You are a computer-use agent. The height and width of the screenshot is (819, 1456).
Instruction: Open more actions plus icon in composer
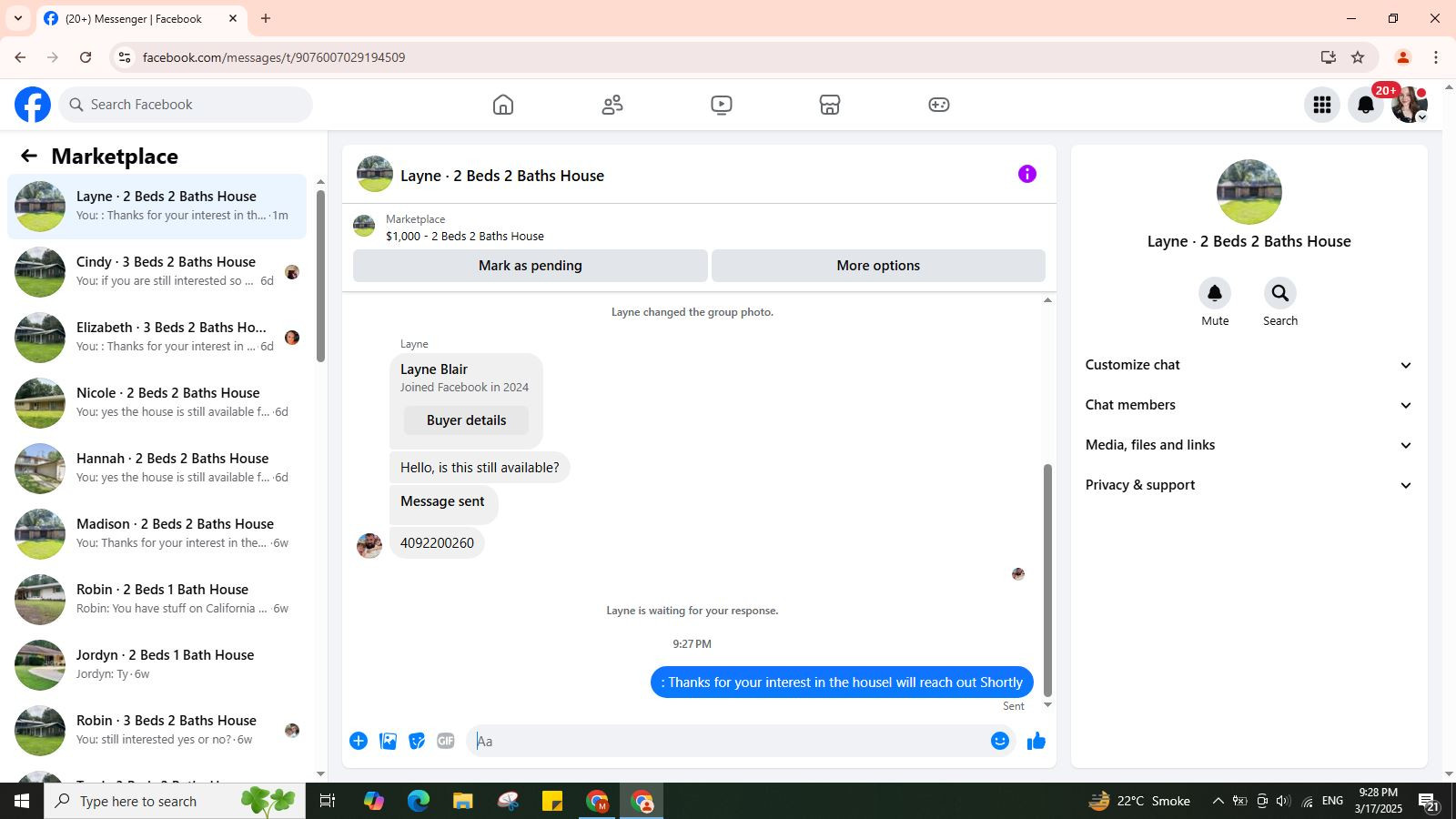click(359, 741)
